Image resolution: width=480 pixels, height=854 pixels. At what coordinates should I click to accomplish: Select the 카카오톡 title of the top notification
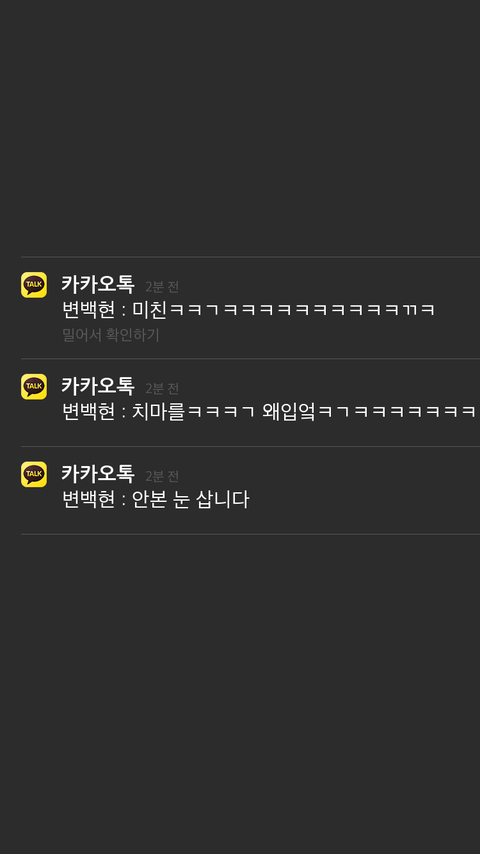point(98,284)
